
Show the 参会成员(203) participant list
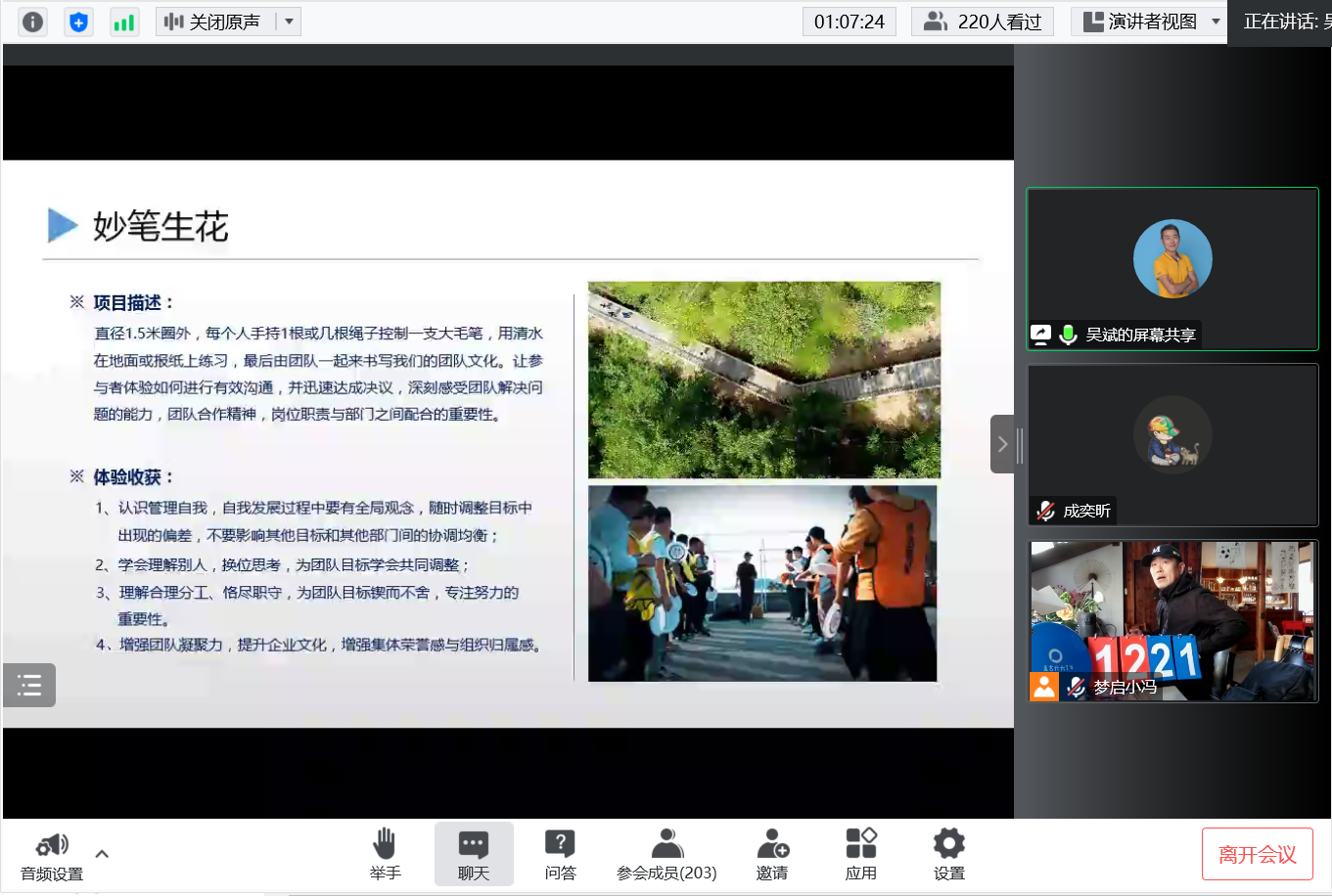(666, 853)
